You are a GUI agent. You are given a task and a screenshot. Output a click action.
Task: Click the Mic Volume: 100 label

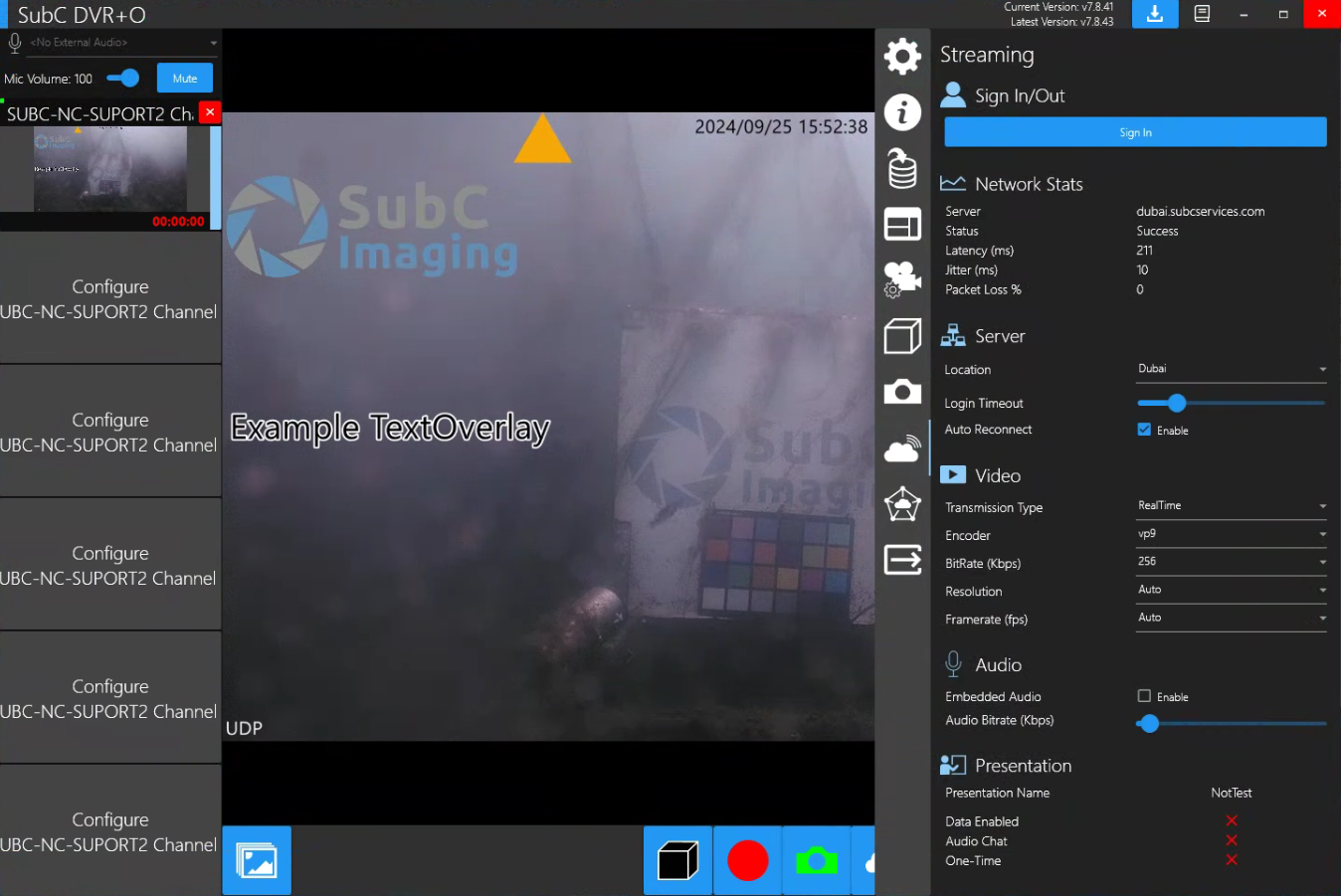(48, 79)
